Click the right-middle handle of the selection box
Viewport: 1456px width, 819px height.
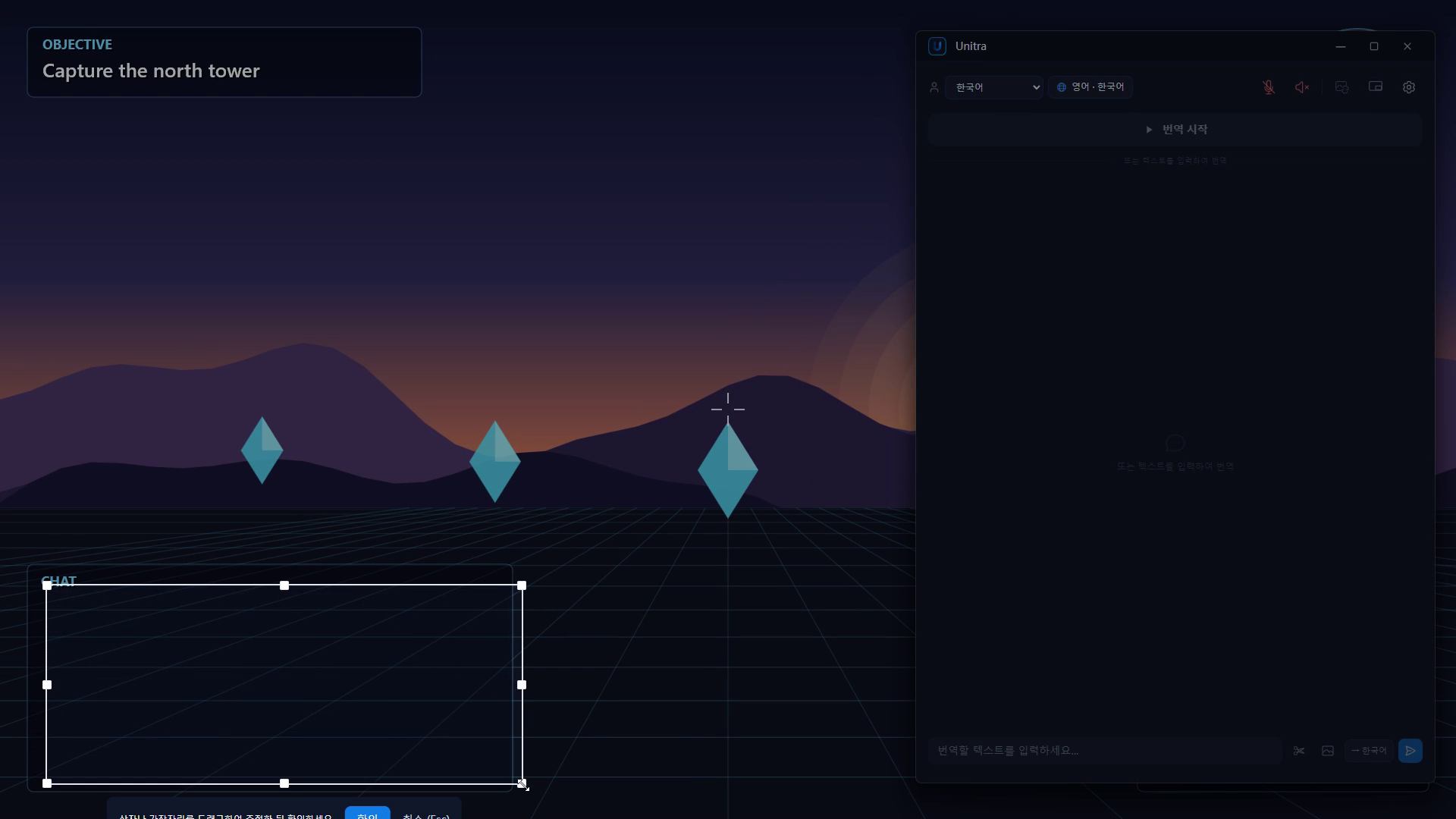(x=522, y=685)
